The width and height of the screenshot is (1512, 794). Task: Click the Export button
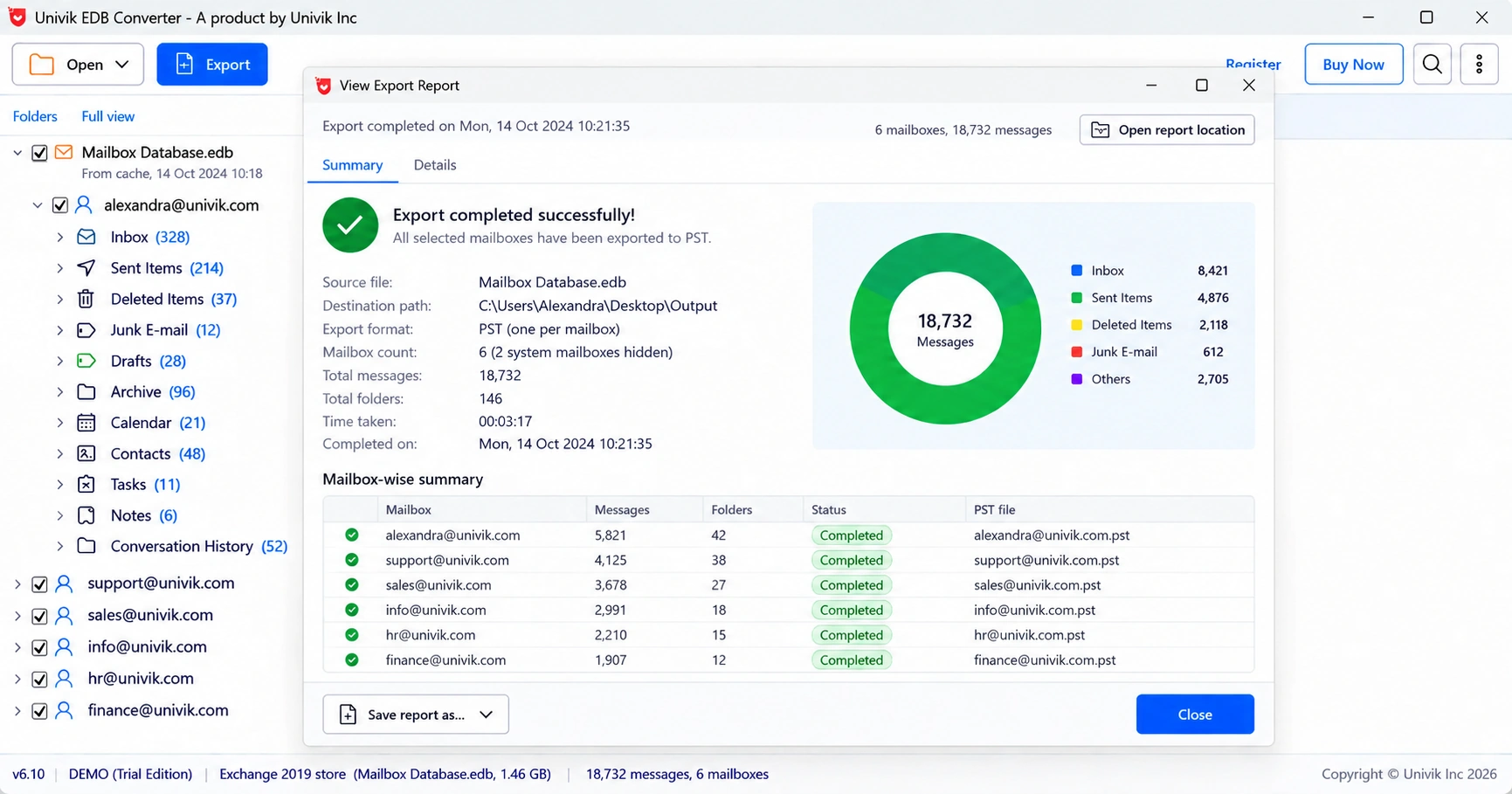pyautogui.click(x=212, y=65)
